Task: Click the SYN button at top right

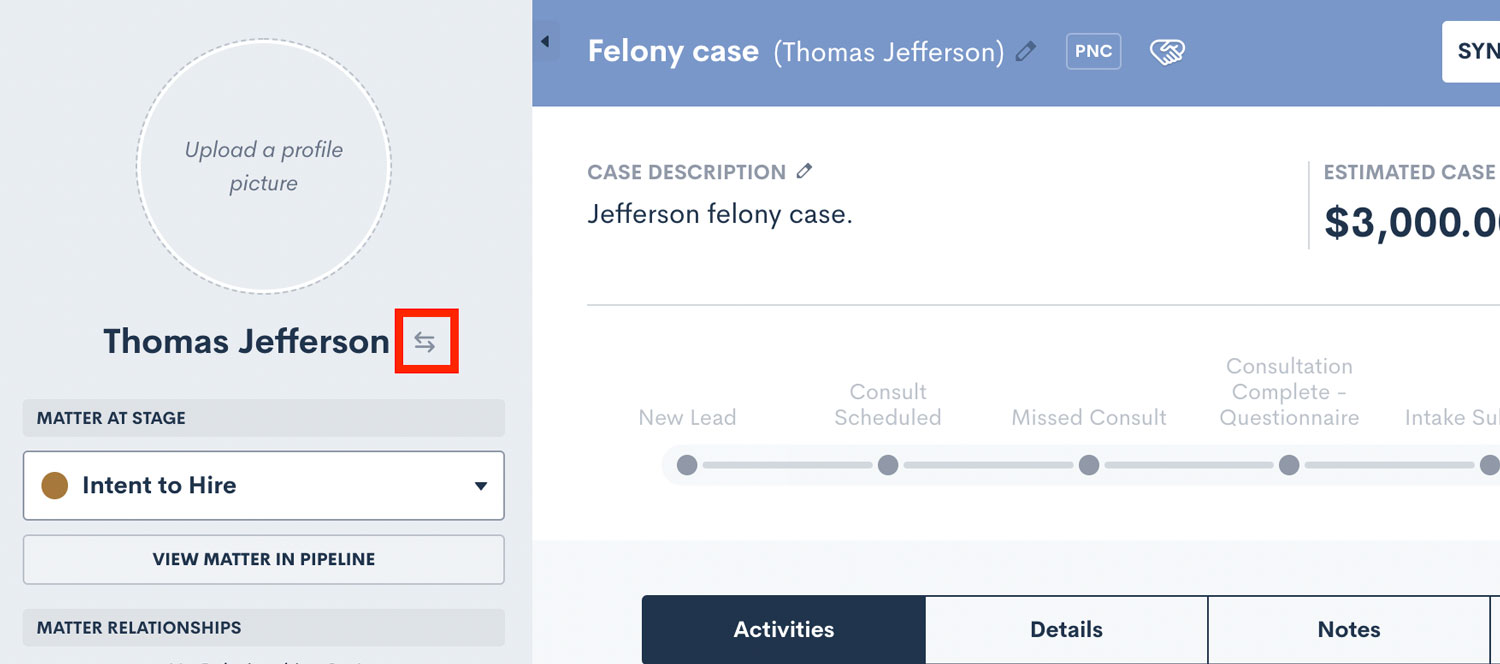Action: (1471, 52)
